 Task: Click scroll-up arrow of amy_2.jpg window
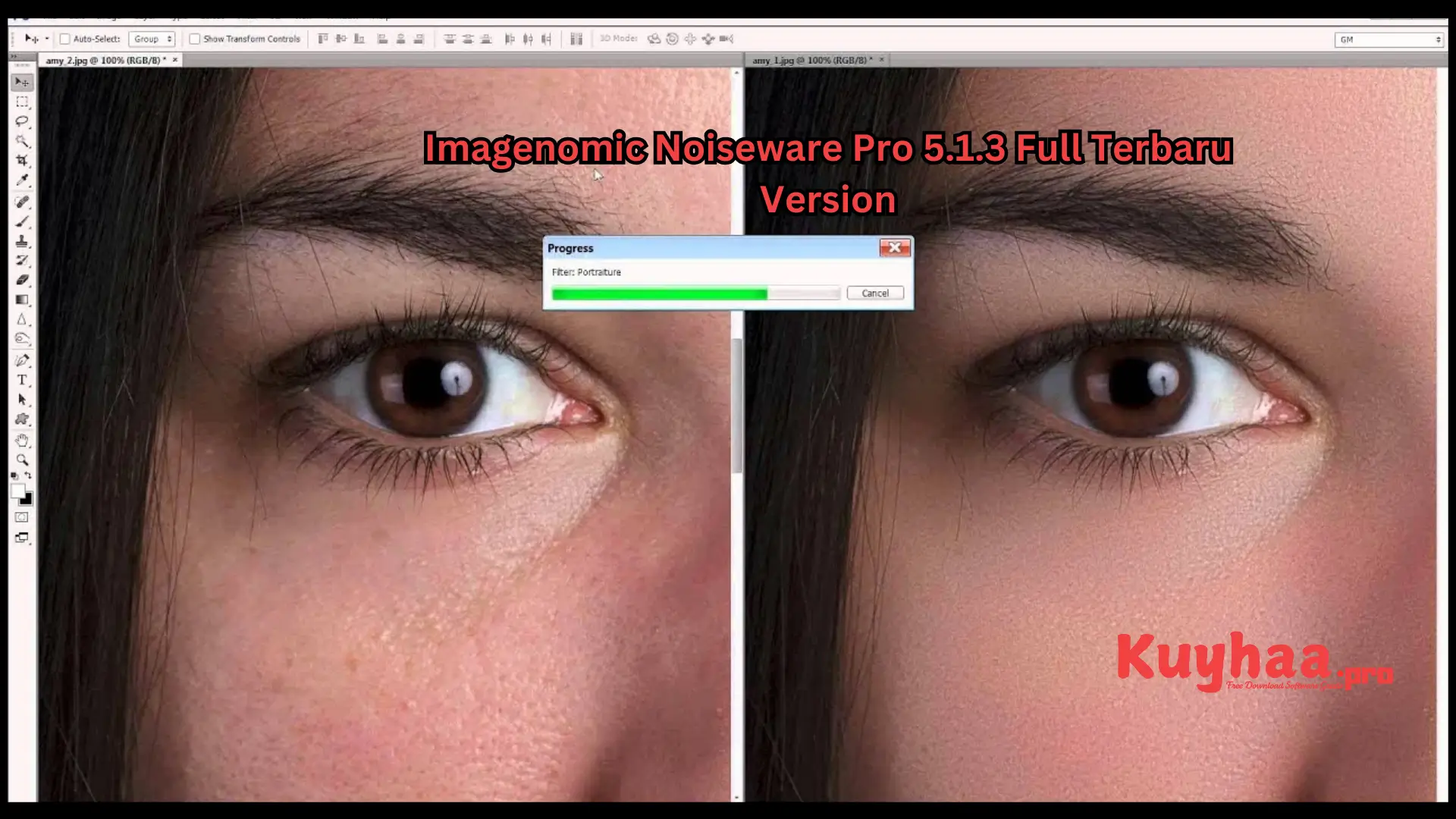(736, 72)
